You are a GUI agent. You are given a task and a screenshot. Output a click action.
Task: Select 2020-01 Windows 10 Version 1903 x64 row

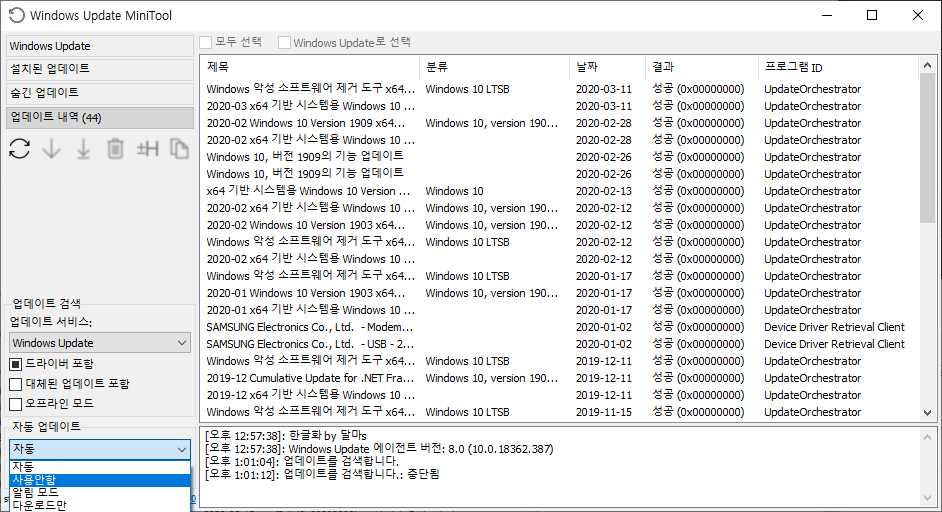pyautogui.click(x=559, y=293)
